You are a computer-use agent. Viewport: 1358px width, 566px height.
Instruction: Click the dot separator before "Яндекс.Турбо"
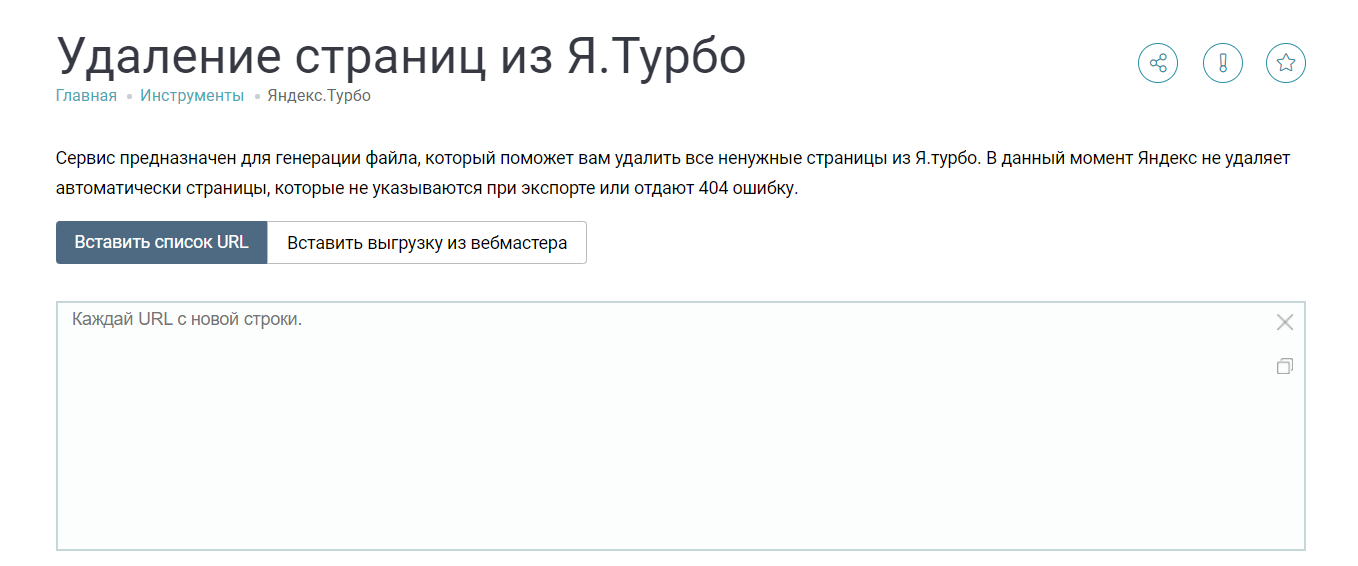pyautogui.click(x=257, y=97)
